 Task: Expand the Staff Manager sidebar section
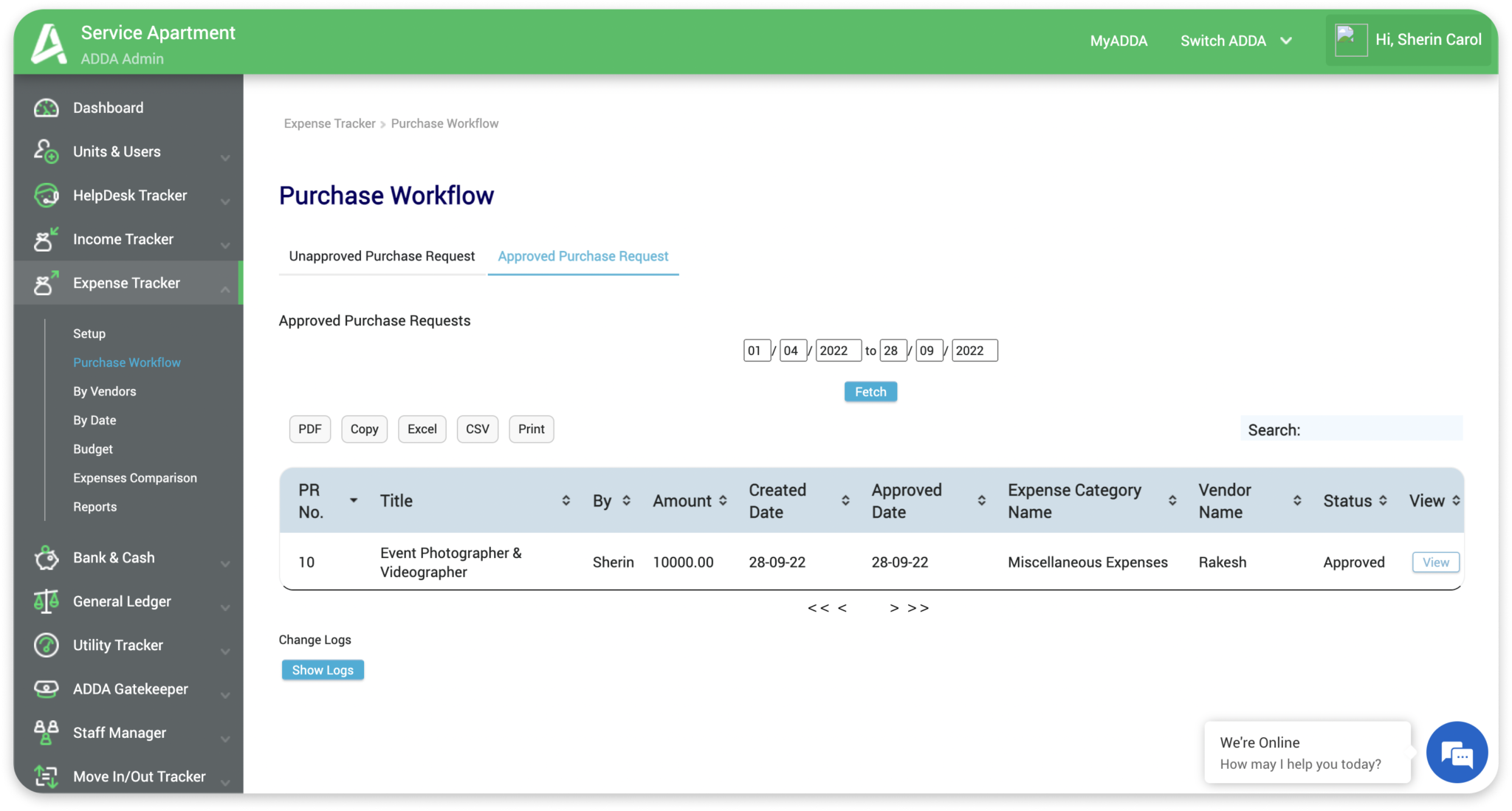coord(119,732)
